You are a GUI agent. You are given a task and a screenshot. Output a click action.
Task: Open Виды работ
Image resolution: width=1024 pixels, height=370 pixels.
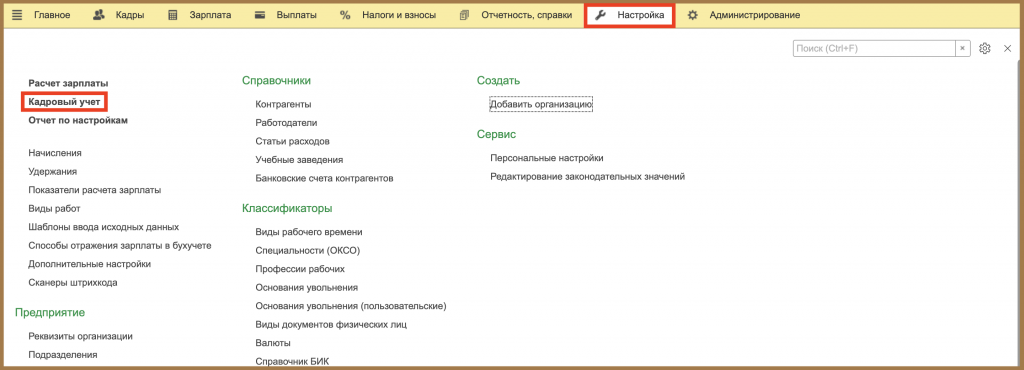pyautogui.click(x=54, y=208)
